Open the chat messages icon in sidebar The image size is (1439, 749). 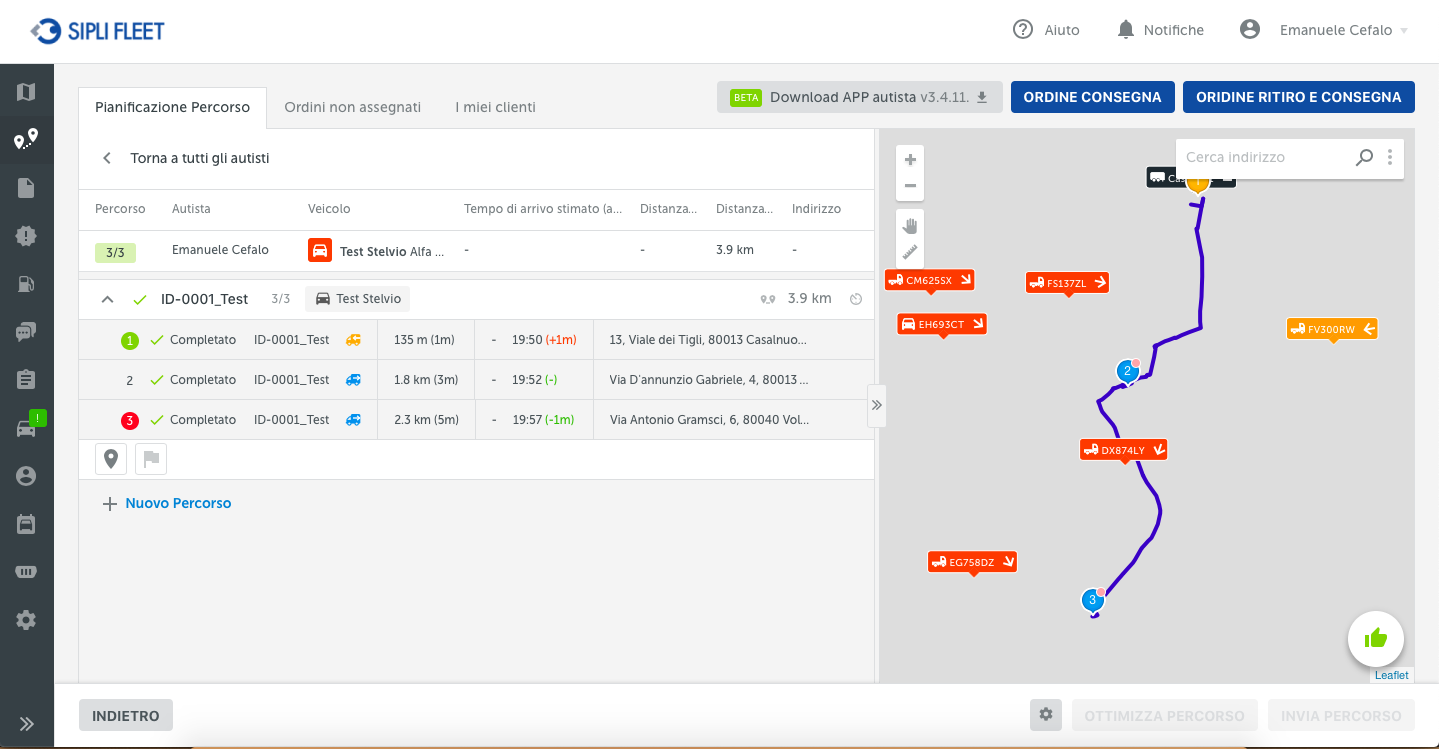(x=25, y=331)
